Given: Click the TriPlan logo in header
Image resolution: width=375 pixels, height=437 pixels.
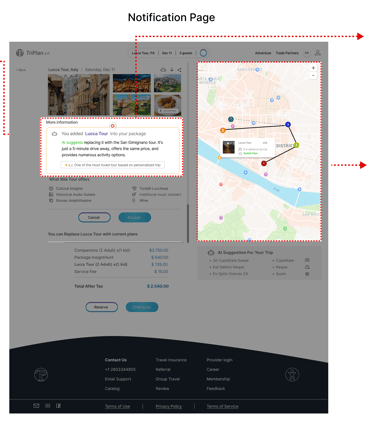Looking at the screenshot, I should click(33, 53).
